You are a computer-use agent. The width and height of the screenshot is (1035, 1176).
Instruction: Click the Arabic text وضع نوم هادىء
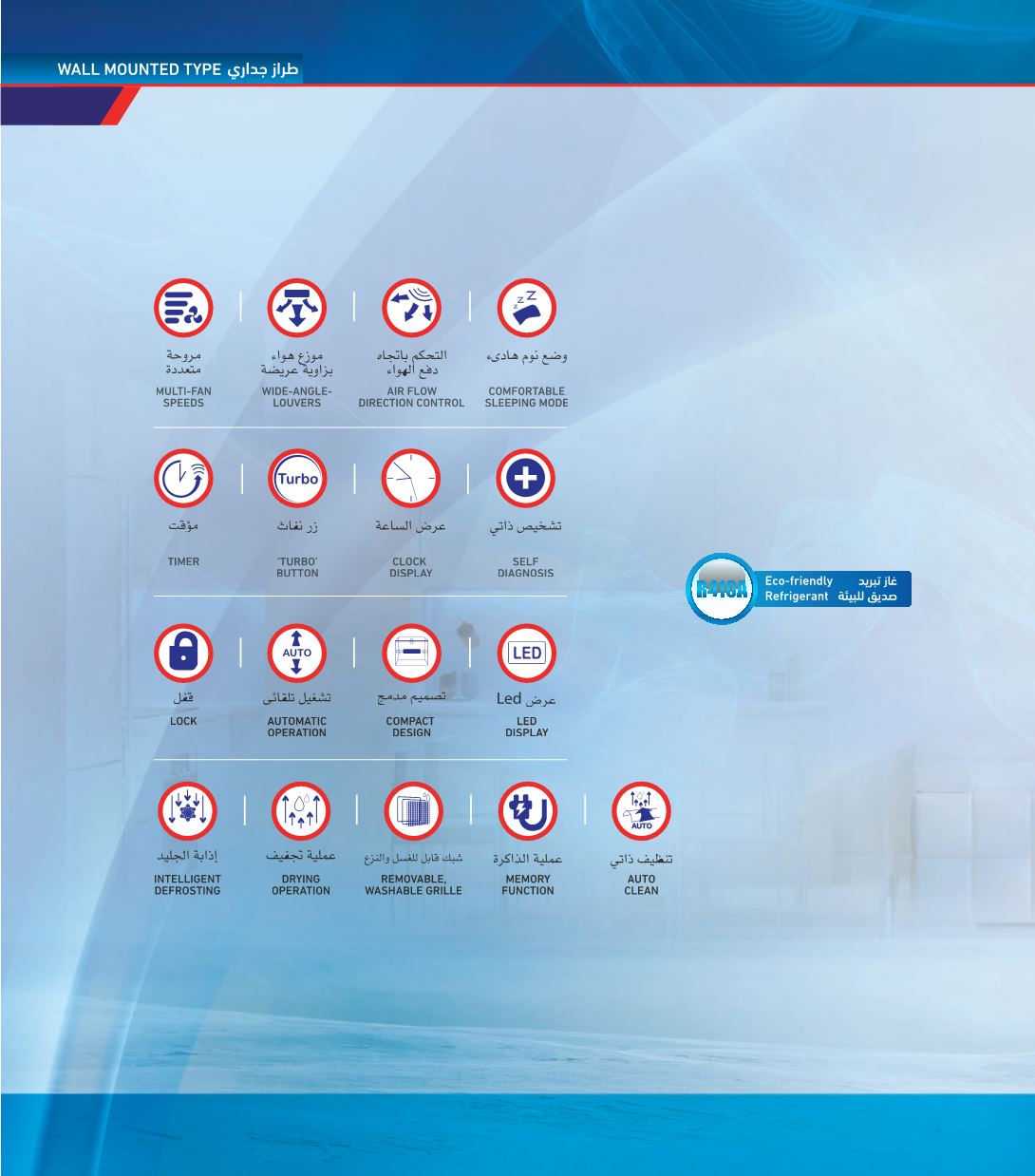pyautogui.click(x=526, y=356)
